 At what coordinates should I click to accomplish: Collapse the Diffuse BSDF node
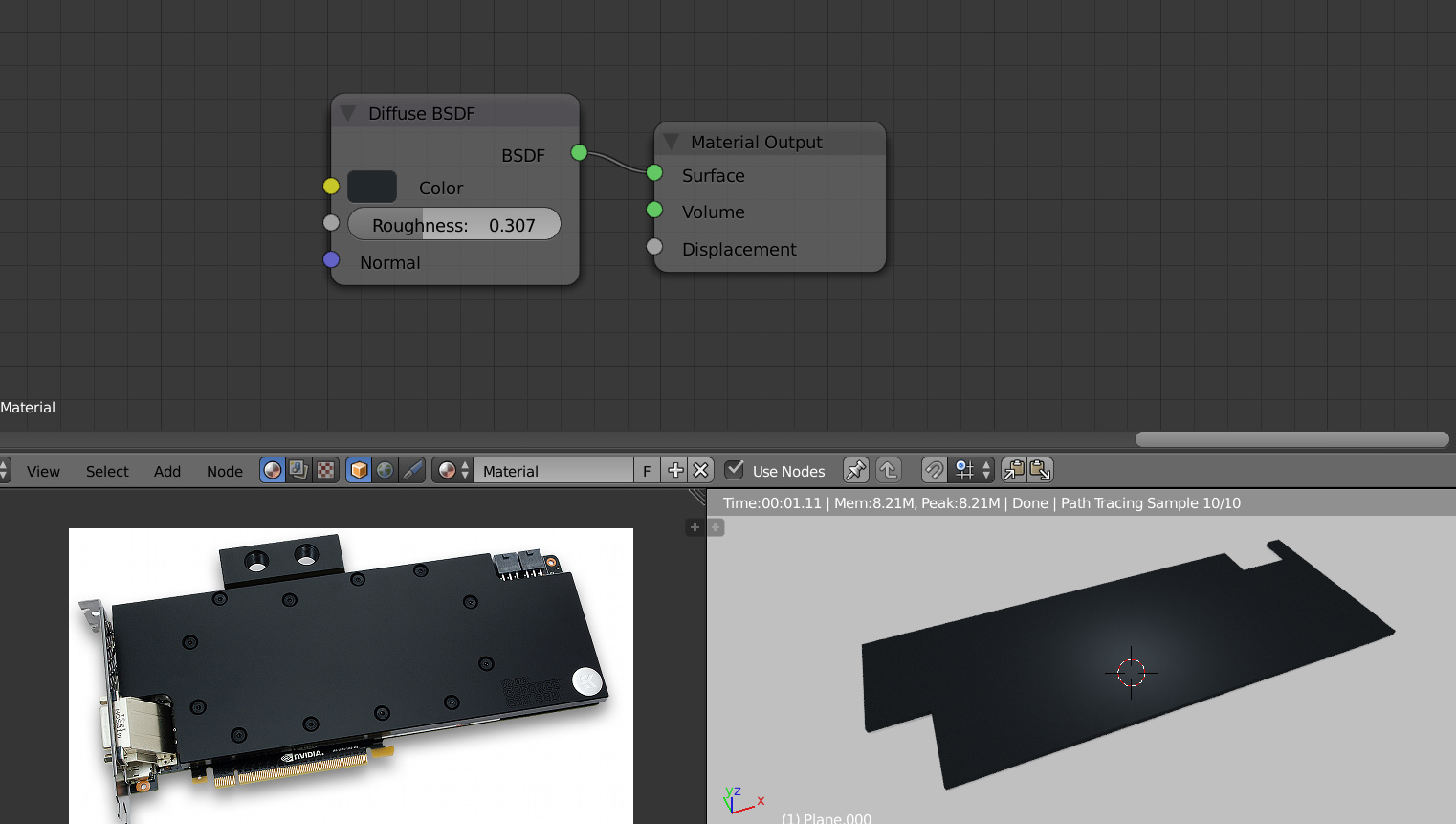[x=348, y=113]
